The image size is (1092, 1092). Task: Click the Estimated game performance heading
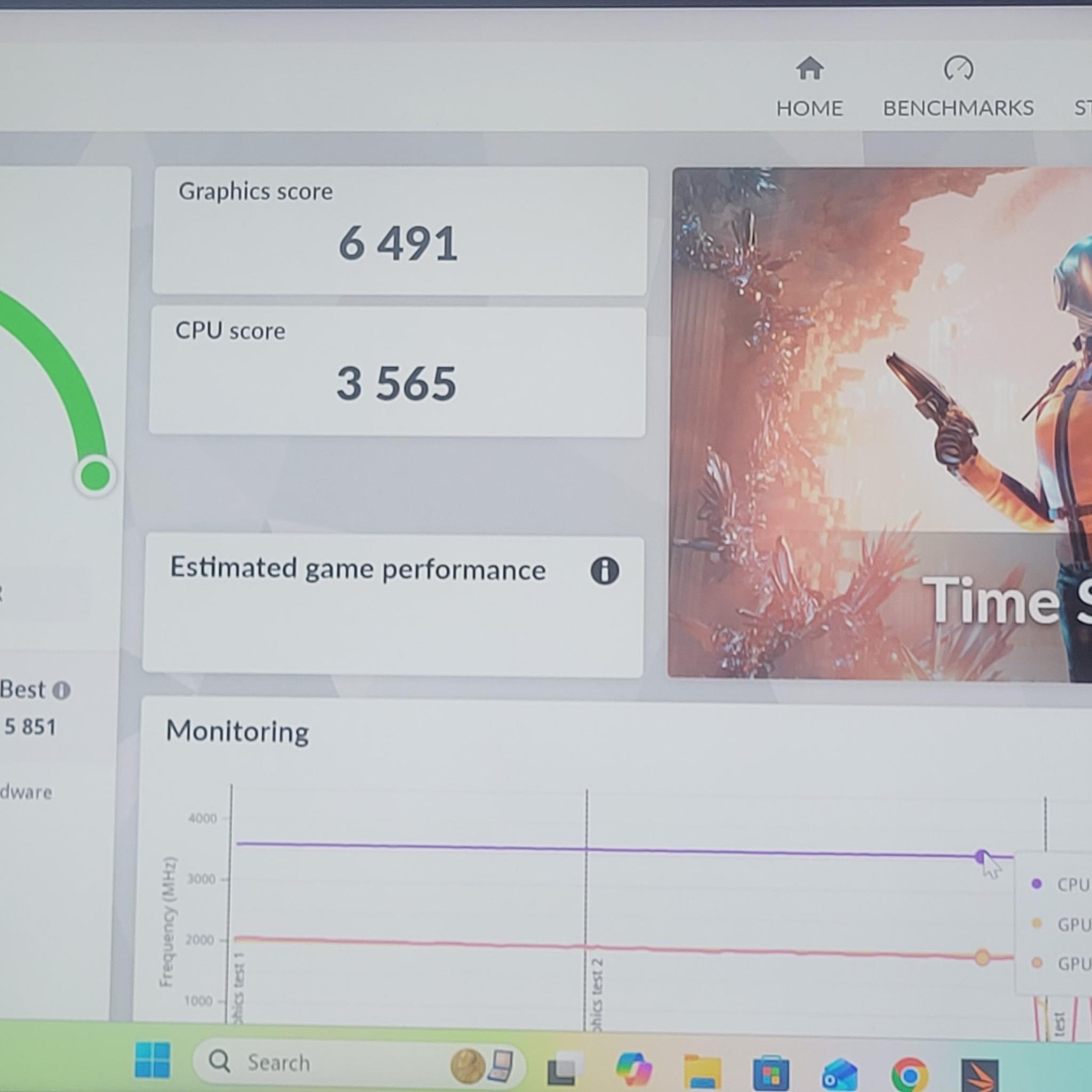tap(358, 568)
